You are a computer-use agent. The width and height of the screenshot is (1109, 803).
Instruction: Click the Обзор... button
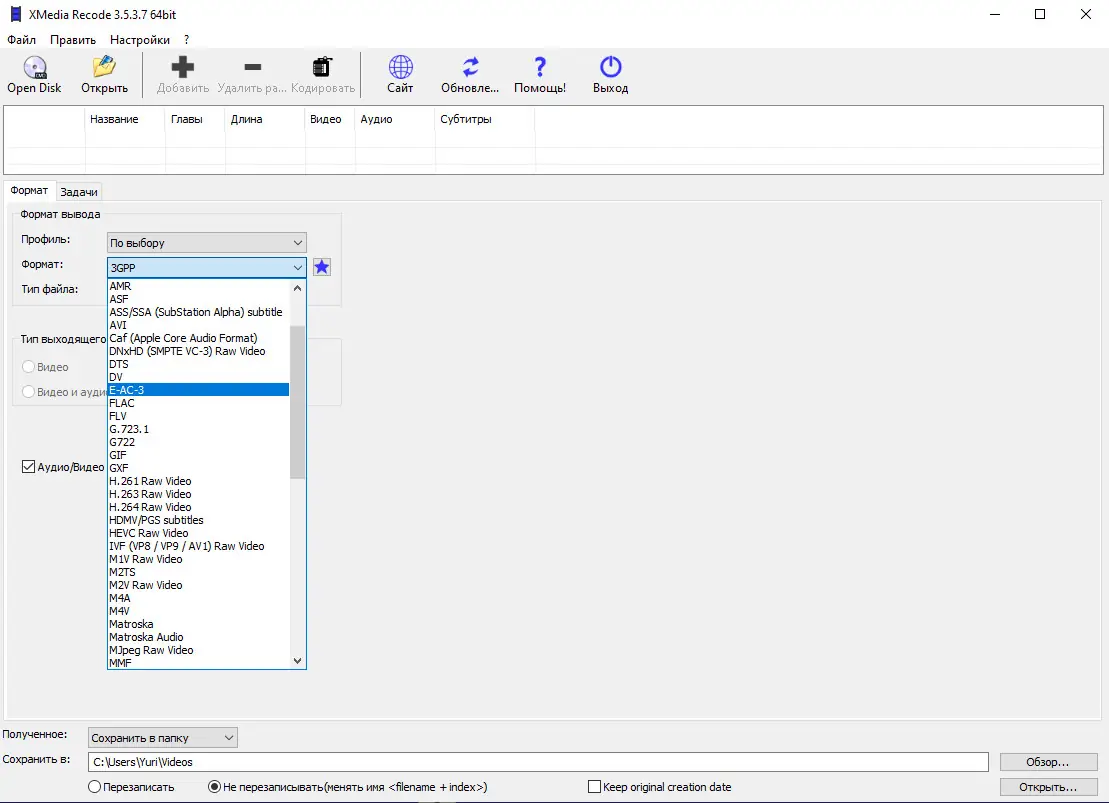(x=1047, y=762)
